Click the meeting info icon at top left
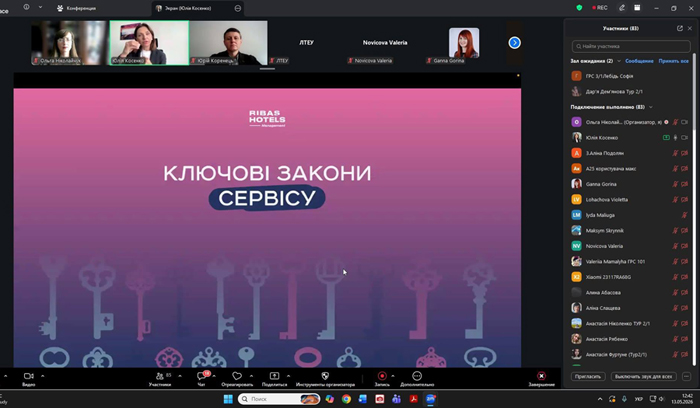The height and width of the screenshot is (408, 700). click(x=26, y=7)
